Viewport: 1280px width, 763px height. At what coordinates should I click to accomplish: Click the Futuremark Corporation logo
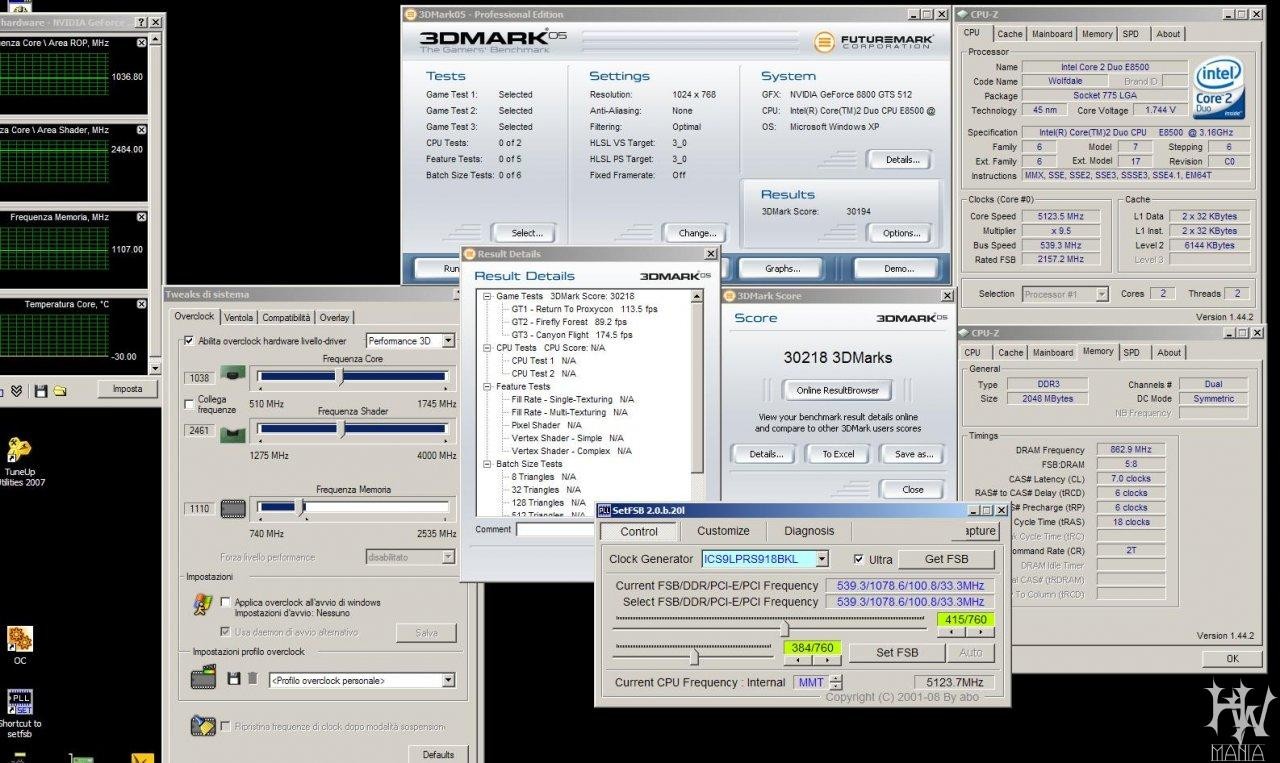[874, 42]
